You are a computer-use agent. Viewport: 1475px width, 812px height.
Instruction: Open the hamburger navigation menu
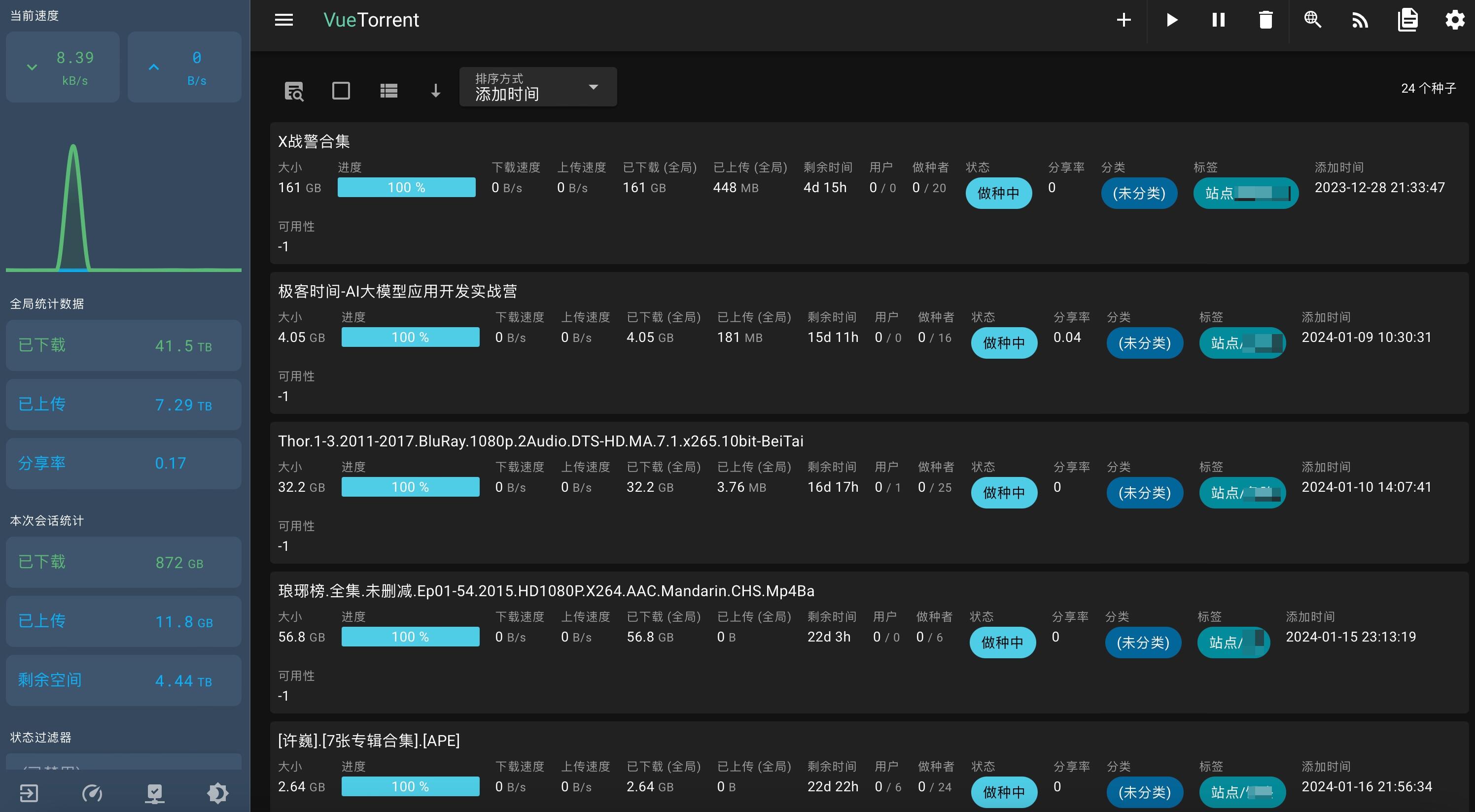284,20
